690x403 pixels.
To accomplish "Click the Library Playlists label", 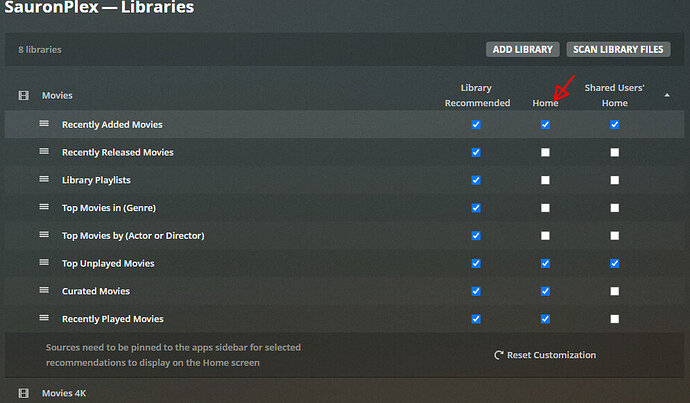I will click(x=96, y=180).
